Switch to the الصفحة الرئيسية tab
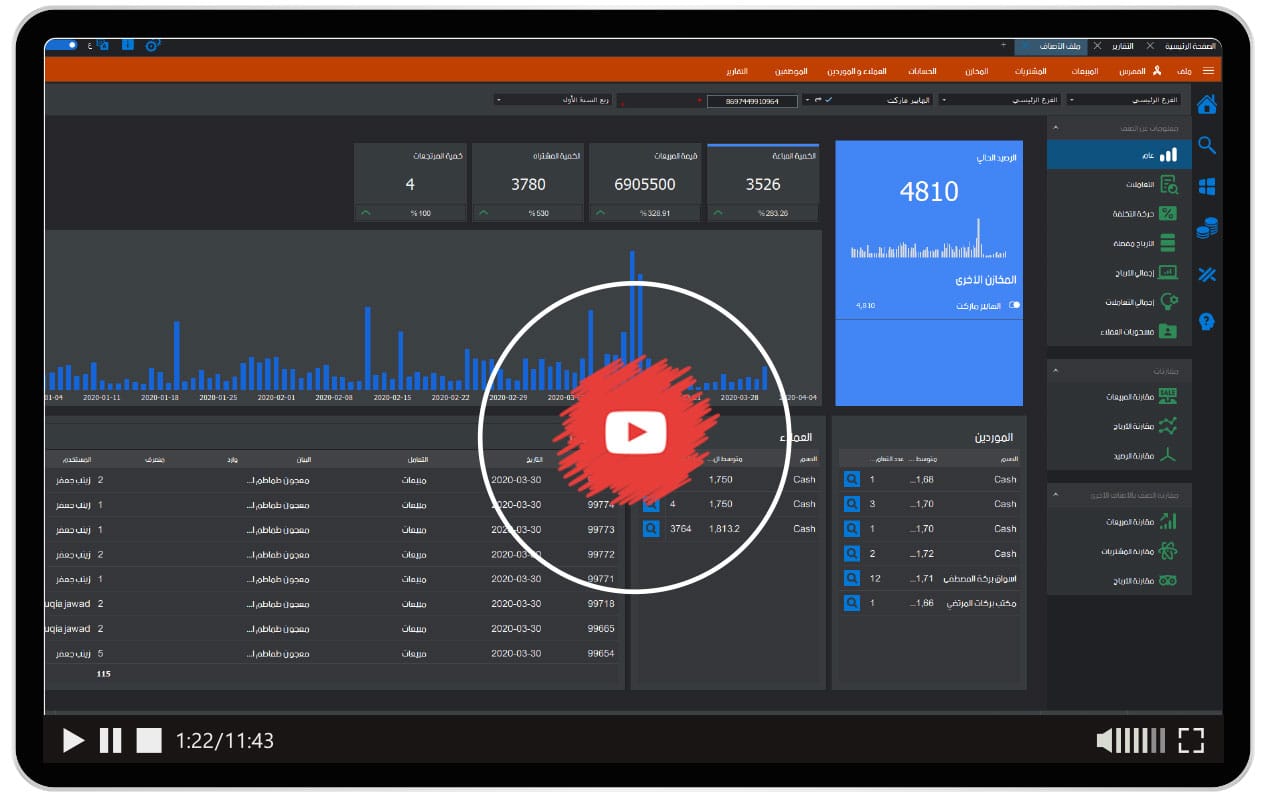1262x797 pixels. pos(1191,46)
